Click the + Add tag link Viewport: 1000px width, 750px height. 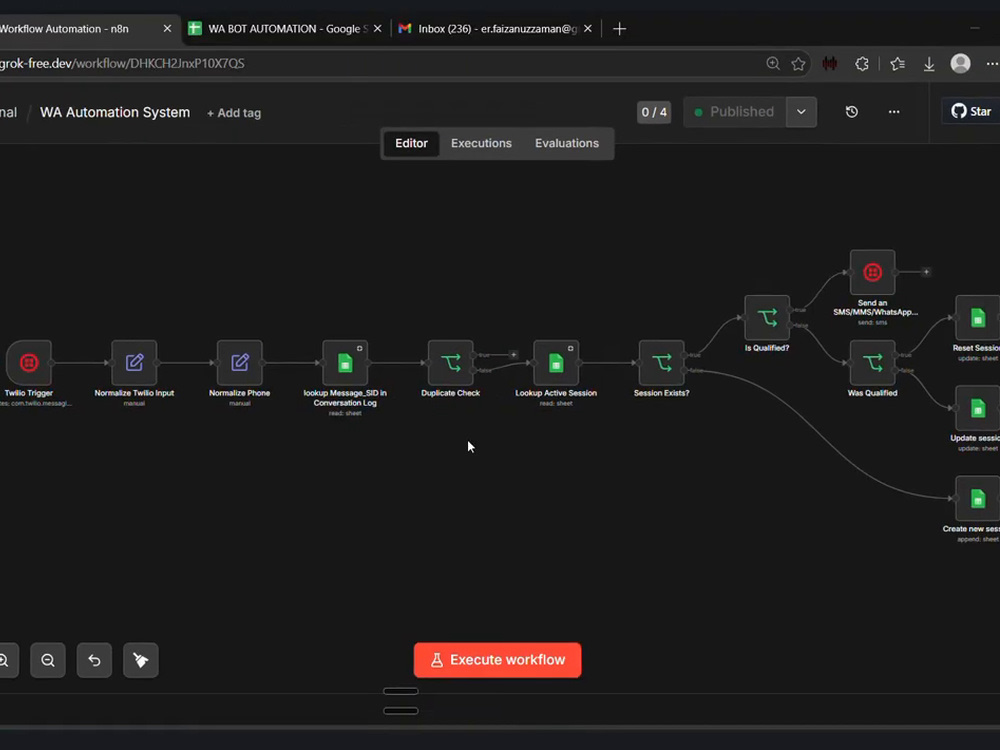pyautogui.click(x=234, y=113)
